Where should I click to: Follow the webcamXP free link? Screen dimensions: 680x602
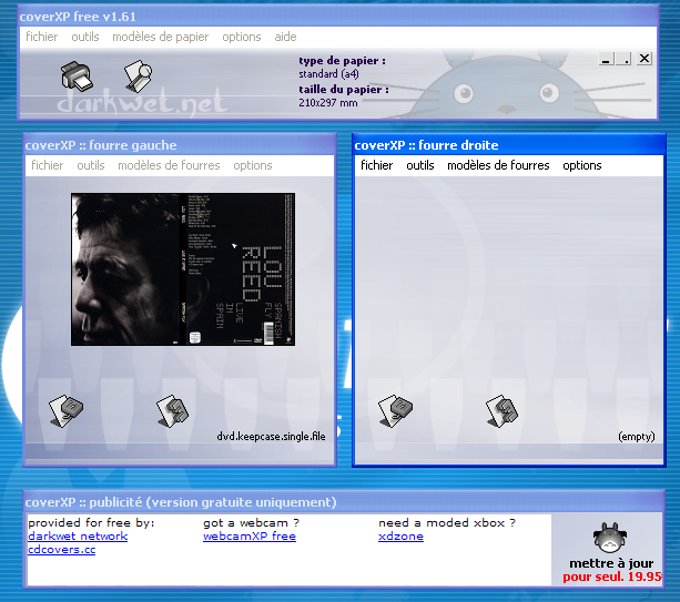[x=249, y=536]
